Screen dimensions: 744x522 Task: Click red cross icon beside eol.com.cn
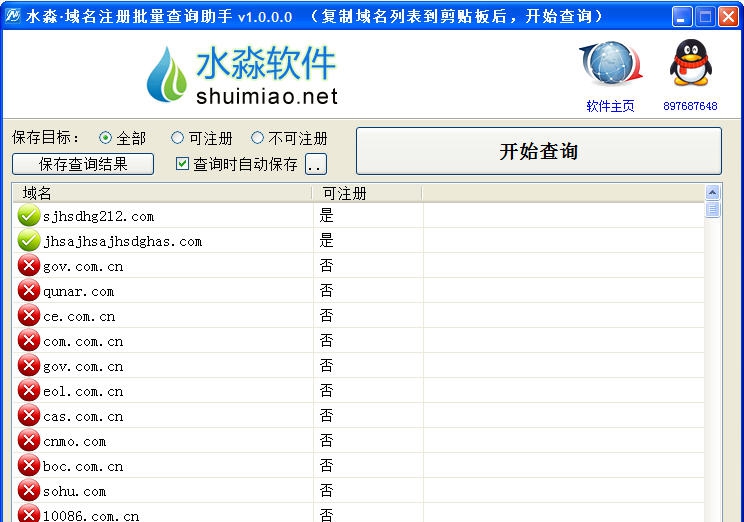pyautogui.click(x=28, y=391)
